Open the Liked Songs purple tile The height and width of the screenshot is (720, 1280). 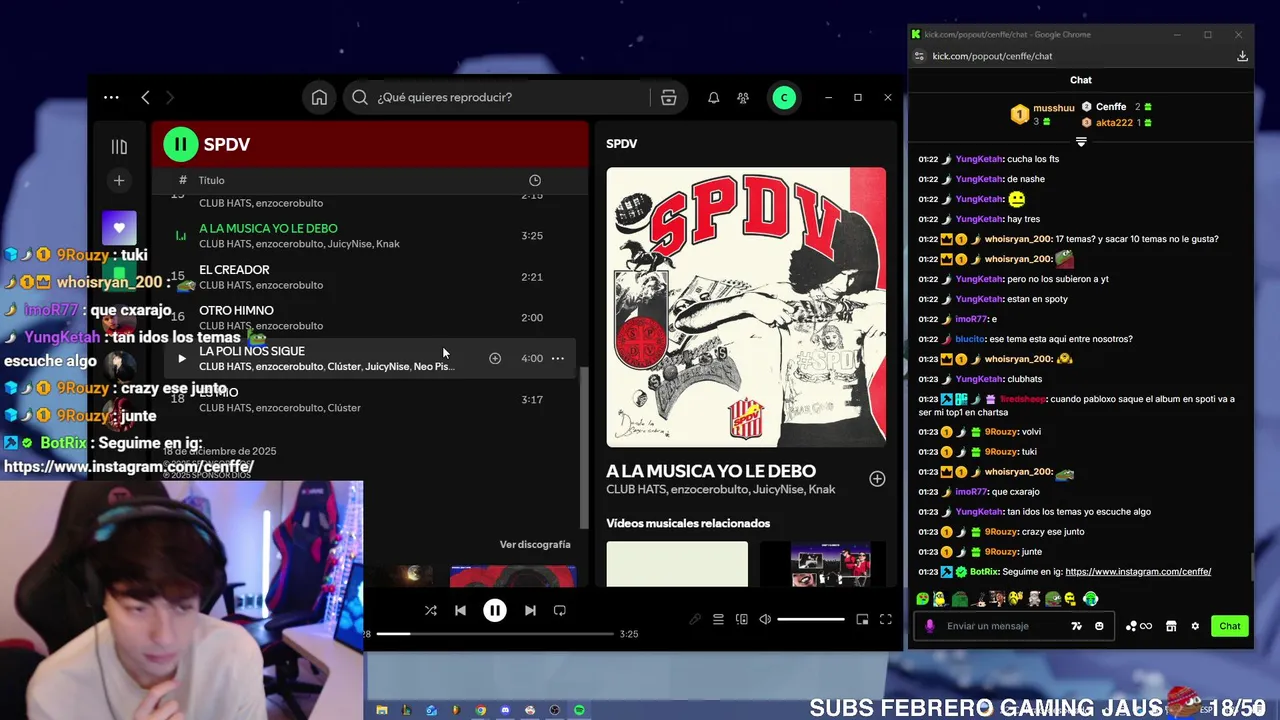point(119,227)
